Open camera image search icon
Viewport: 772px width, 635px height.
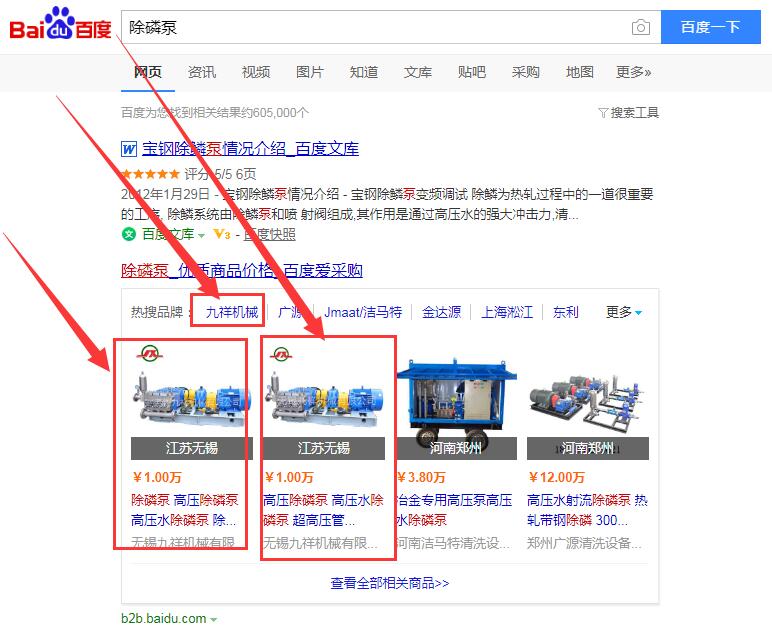(641, 27)
